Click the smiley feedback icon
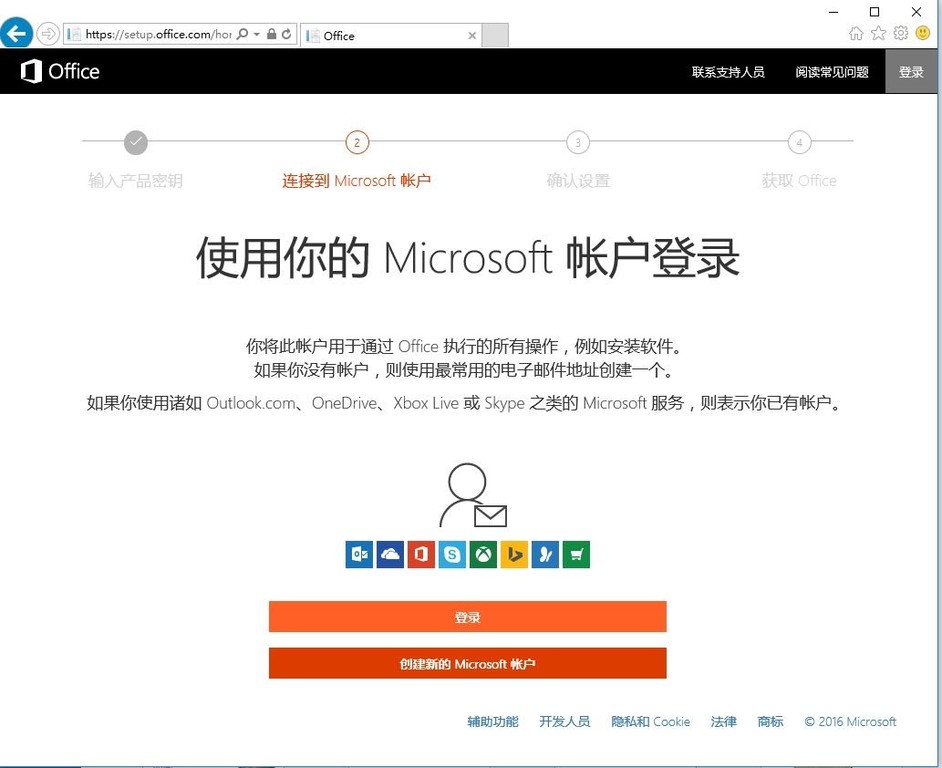The image size is (942, 768). (923, 33)
